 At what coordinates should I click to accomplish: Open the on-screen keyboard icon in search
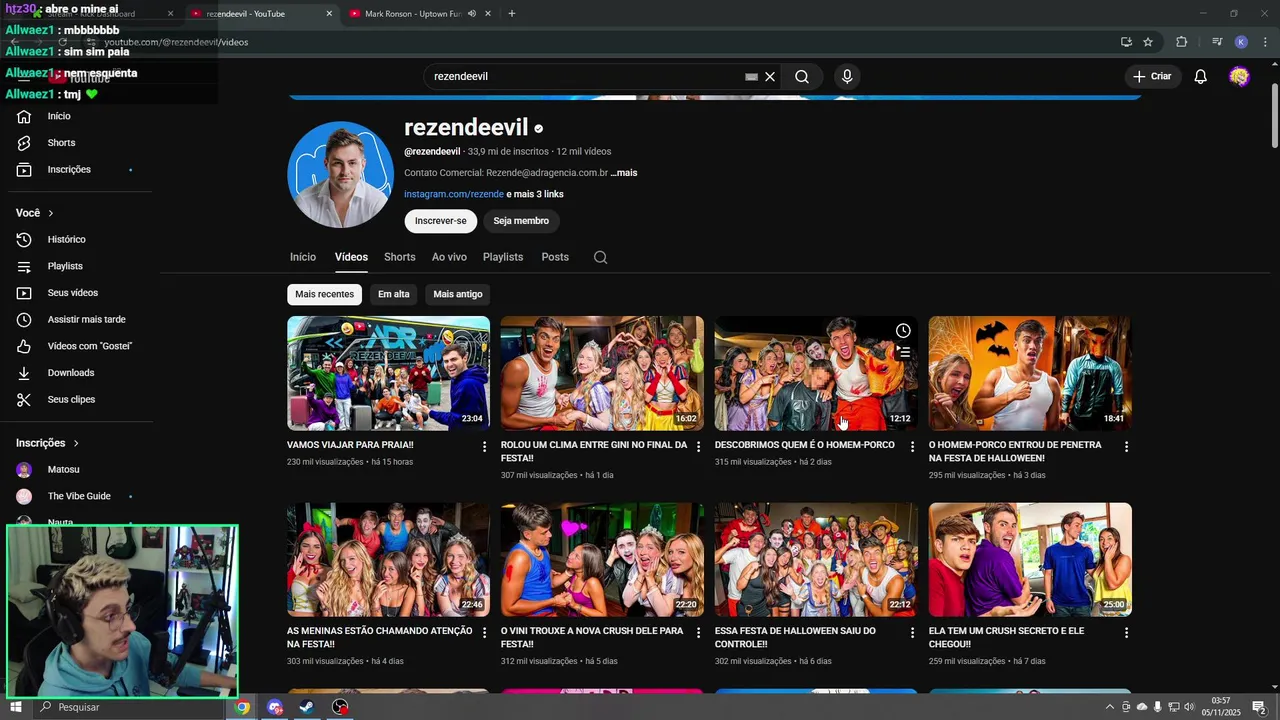[751, 77]
